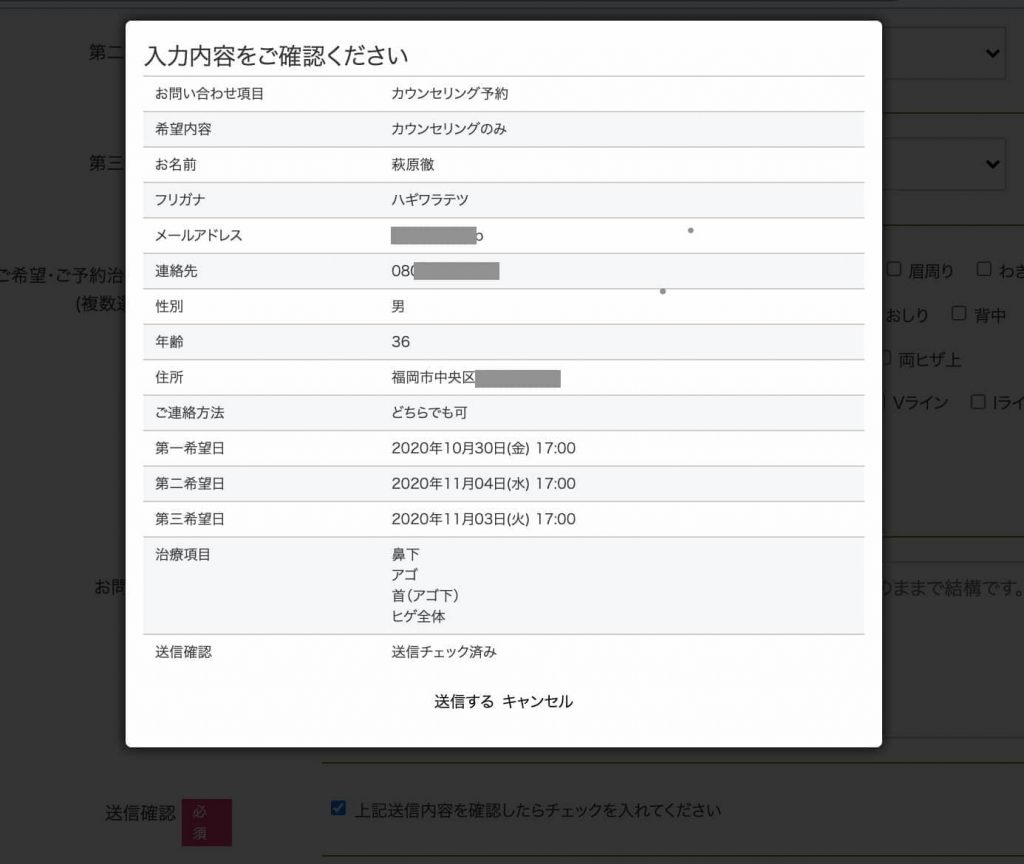The image size is (1024, 864).
Task: Click the カウンセリング予約 inquiry value
Action: point(450,94)
